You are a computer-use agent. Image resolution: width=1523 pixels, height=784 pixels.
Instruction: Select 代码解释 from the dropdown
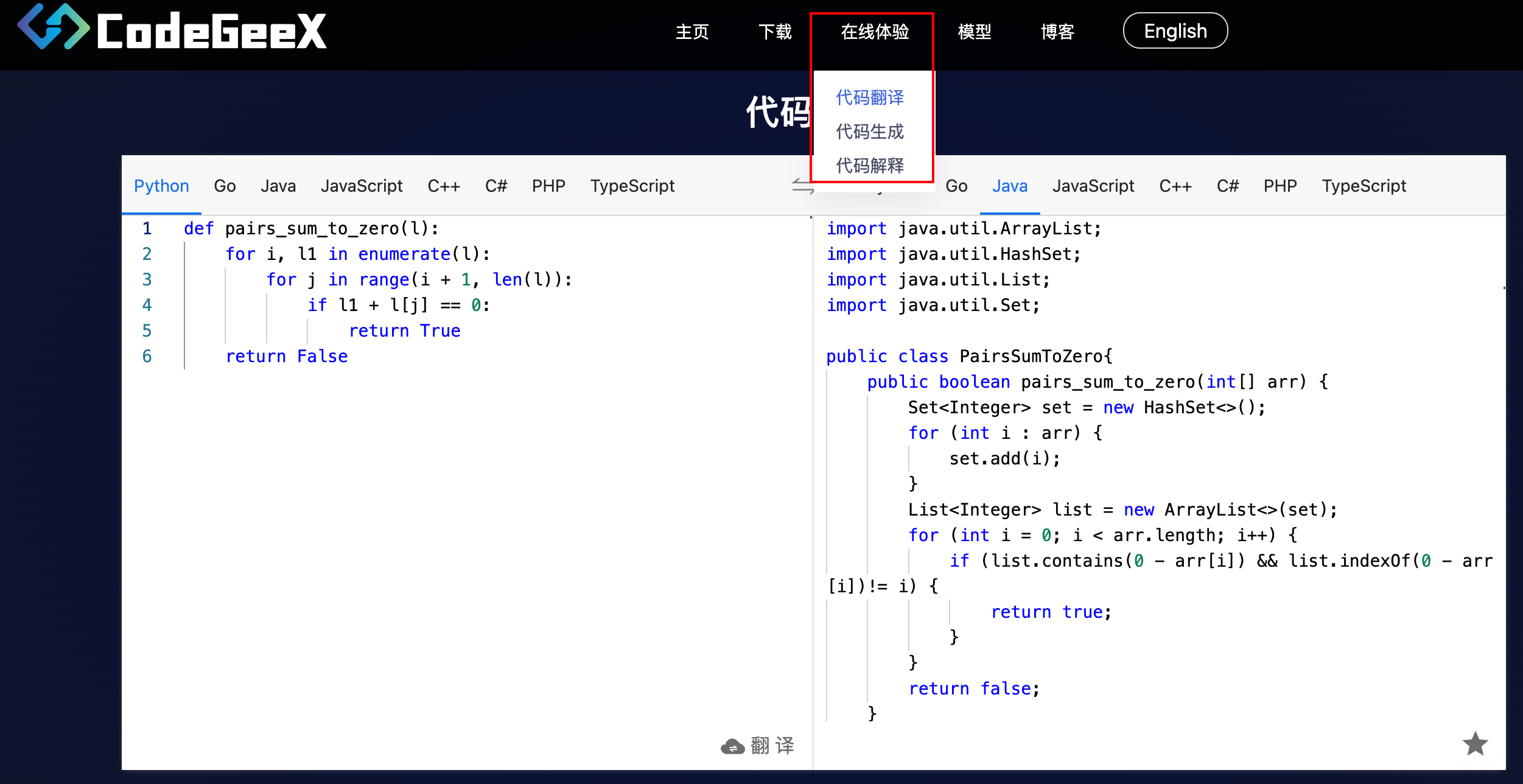[x=869, y=165]
